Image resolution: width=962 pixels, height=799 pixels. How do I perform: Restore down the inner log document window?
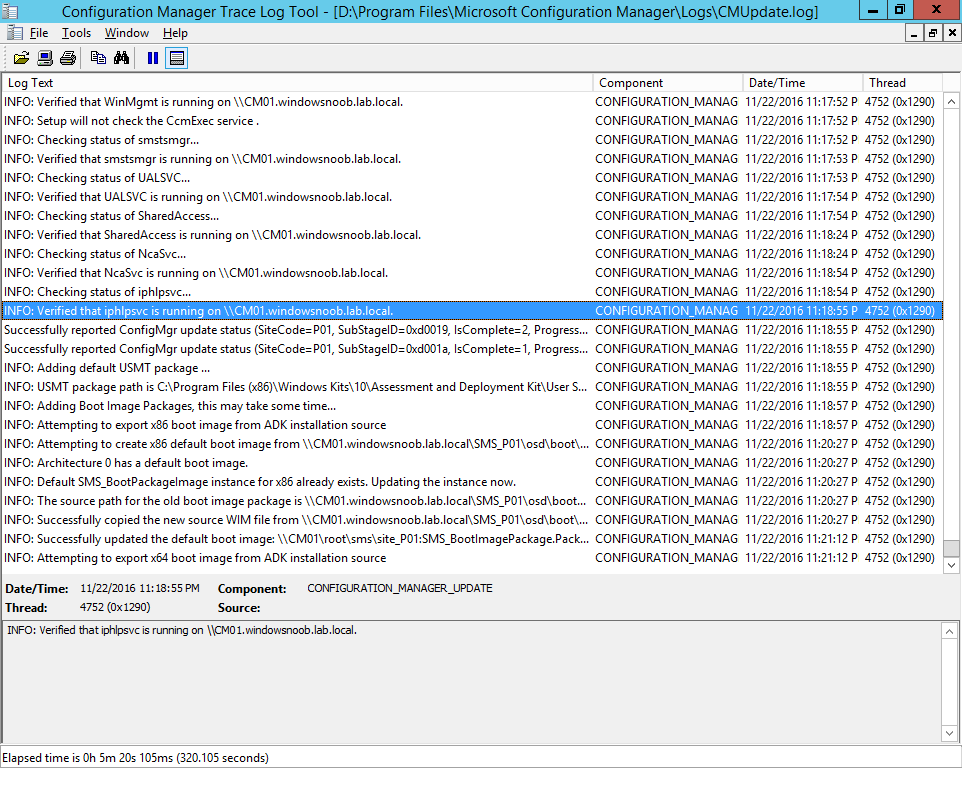click(933, 33)
